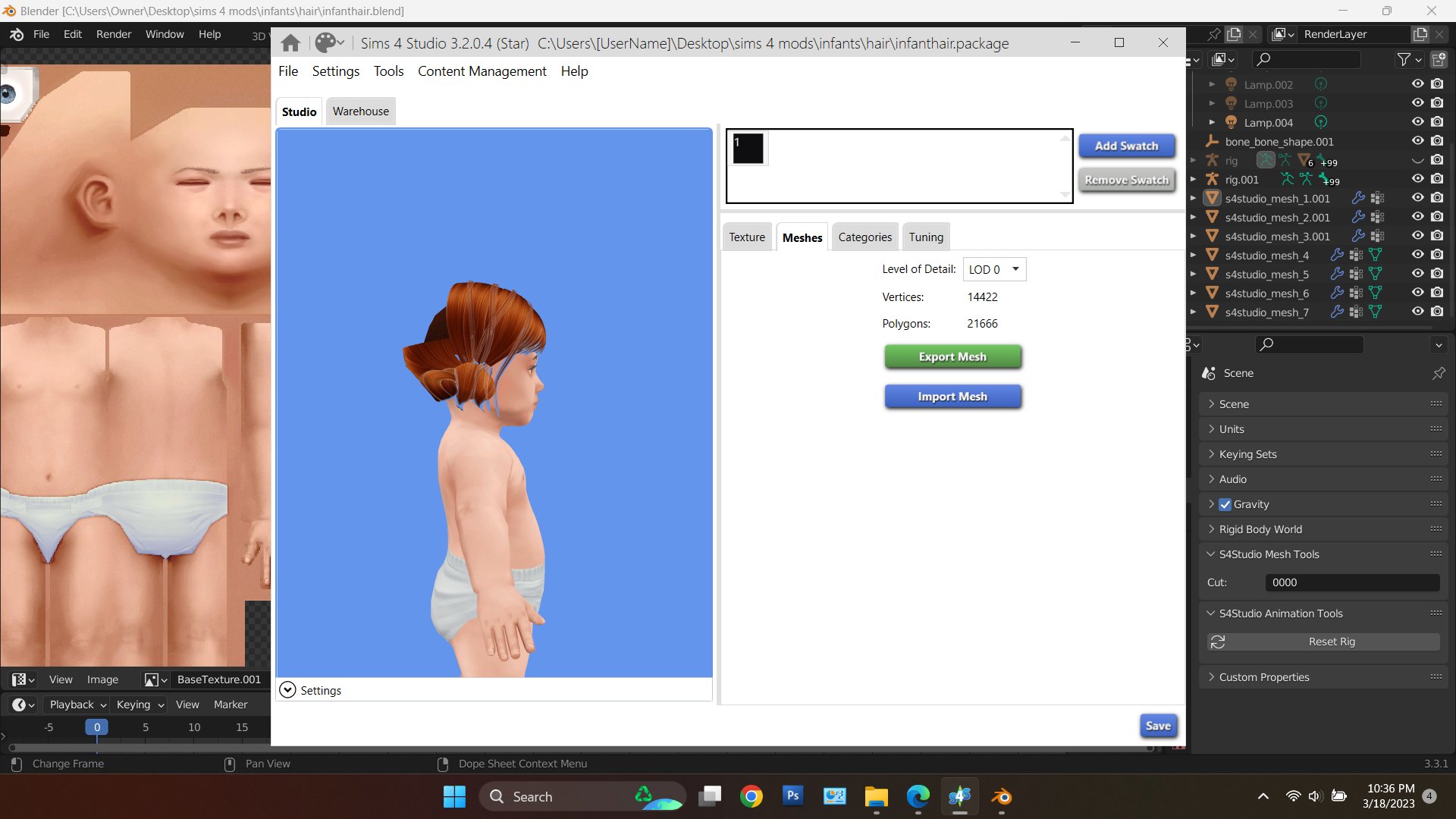Click the Add Swatch button
This screenshot has height=819, width=1456.
point(1126,146)
